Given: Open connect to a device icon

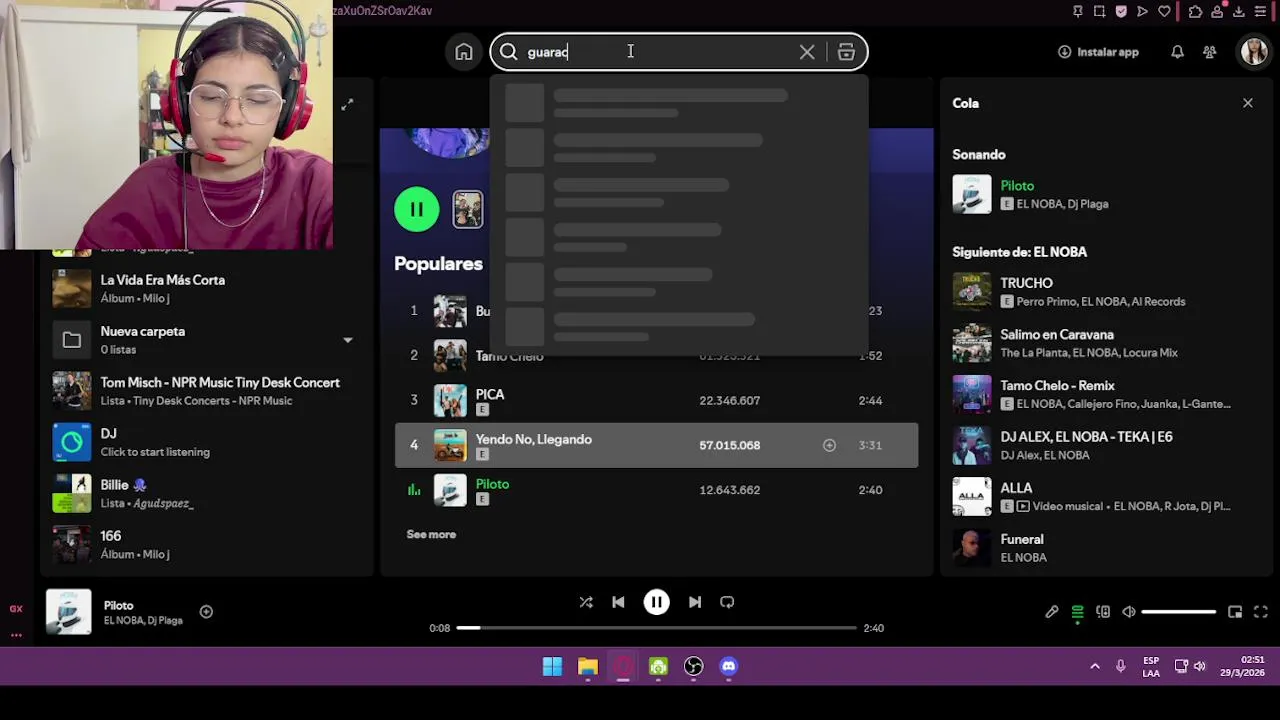Looking at the screenshot, I should [1103, 612].
